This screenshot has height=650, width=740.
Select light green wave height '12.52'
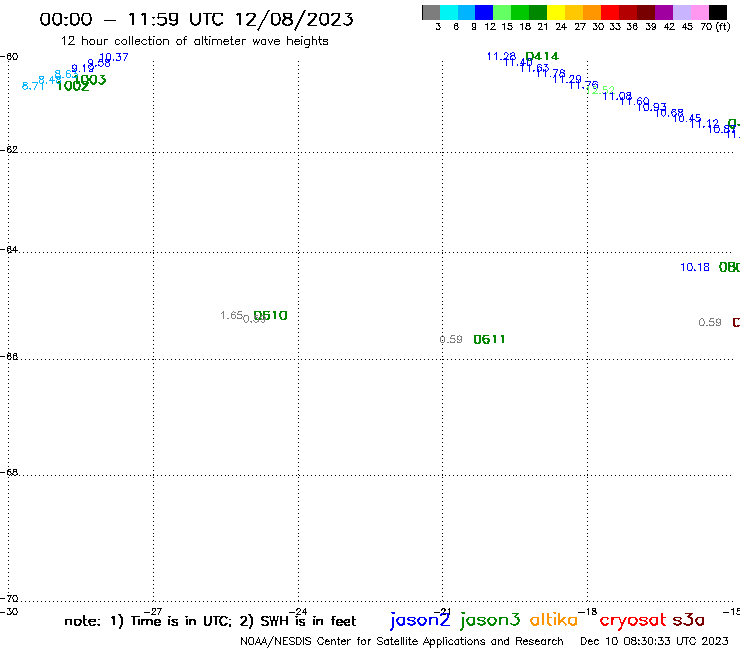pyautogui.click(x=600, y=90)
